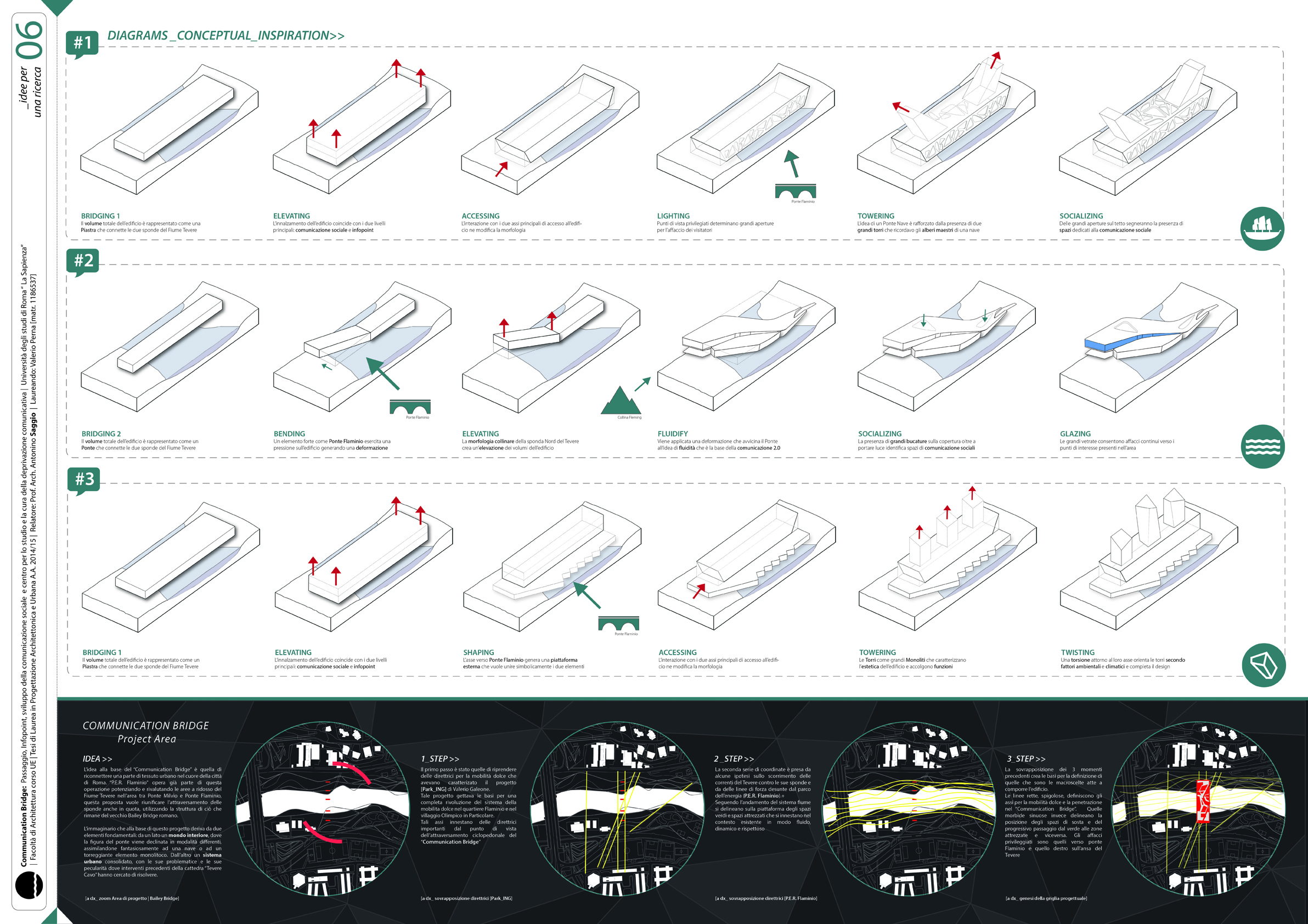This screenshot has width=1308, height=924.
Task: Click the #3 speech bubble badge
Action: (x=84, y=480)
